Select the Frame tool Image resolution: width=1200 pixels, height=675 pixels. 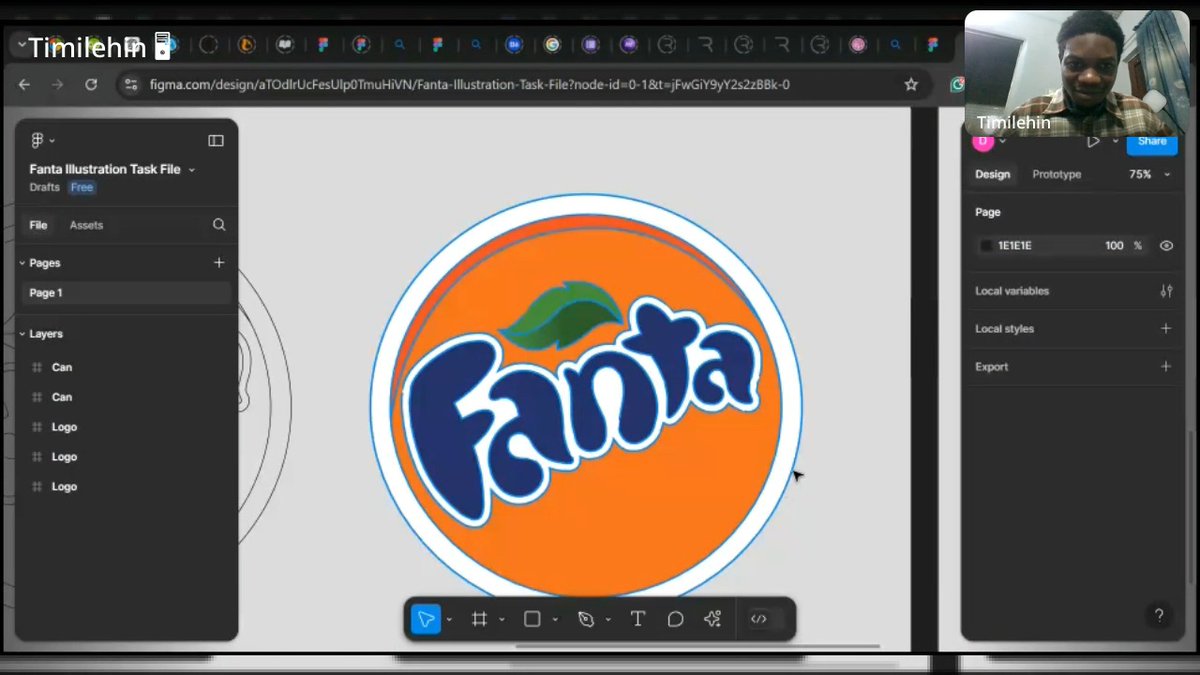click(479, 619)
